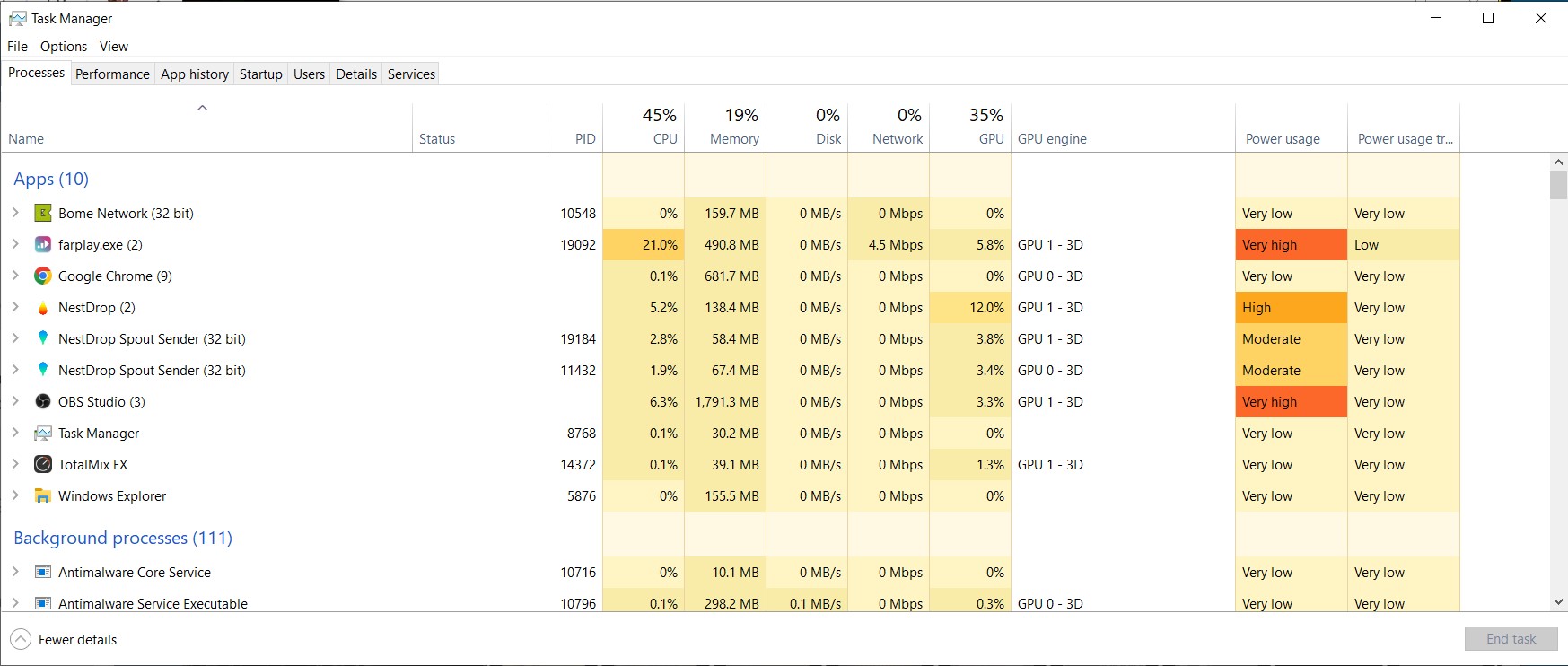Sort by the Power usage column
Image resolution: width=1568 pixels, height=666 pixels.
point(1292,127)
